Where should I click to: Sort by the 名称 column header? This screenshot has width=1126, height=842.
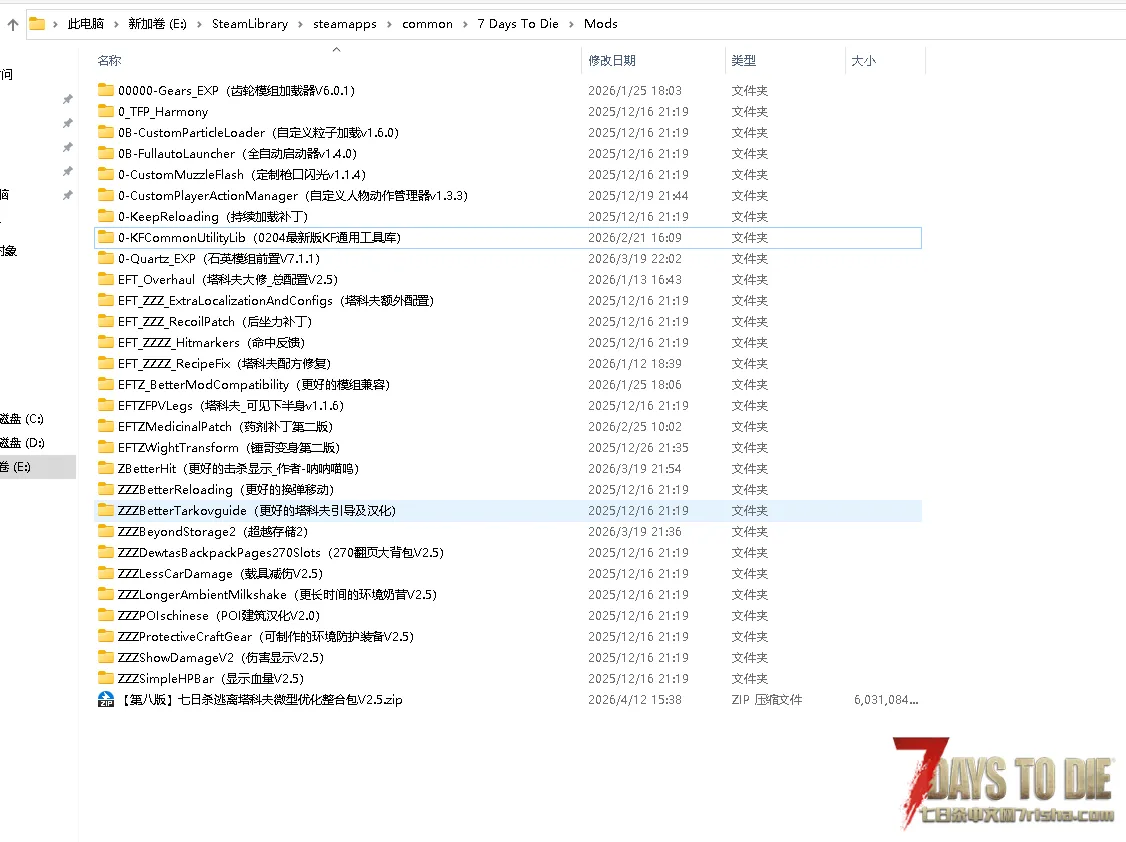click(x=109, y=61)
